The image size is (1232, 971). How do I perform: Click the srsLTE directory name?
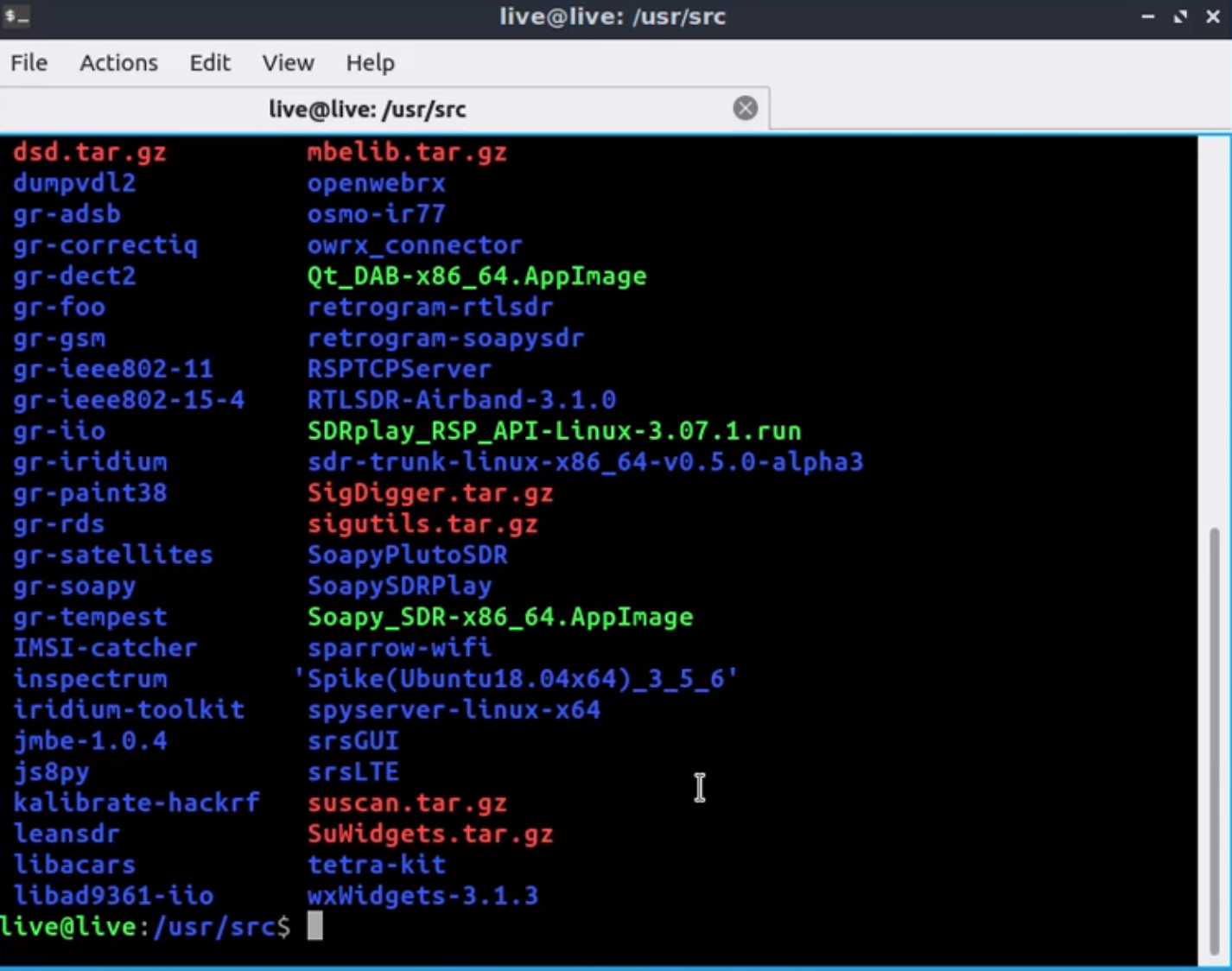(x=352, y=771)
